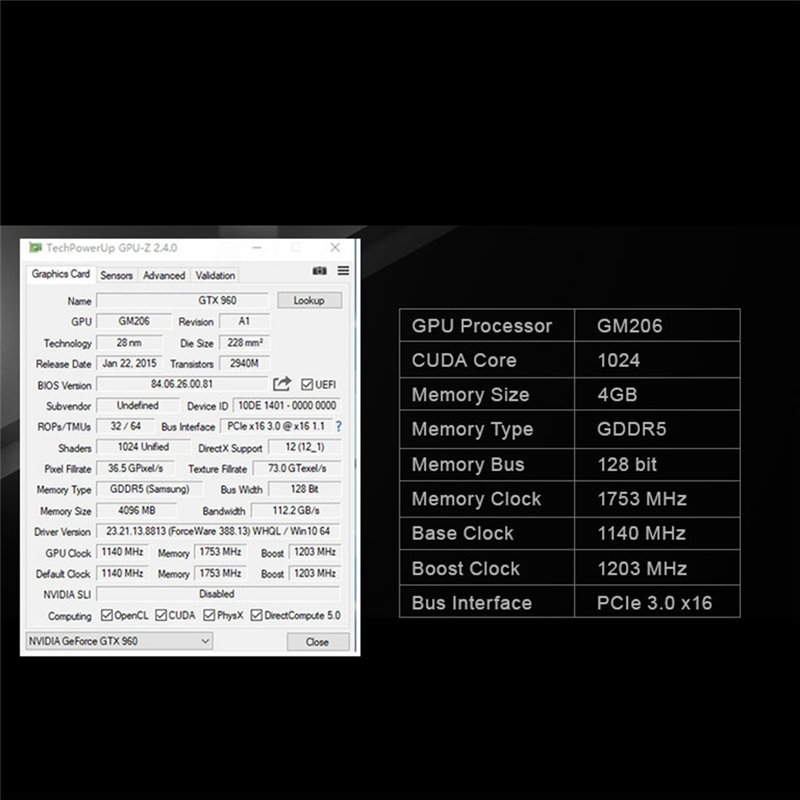This screenshot has height=800, width=800.
Task: Click the Transistors field 2940M
Action: [244, 363]
